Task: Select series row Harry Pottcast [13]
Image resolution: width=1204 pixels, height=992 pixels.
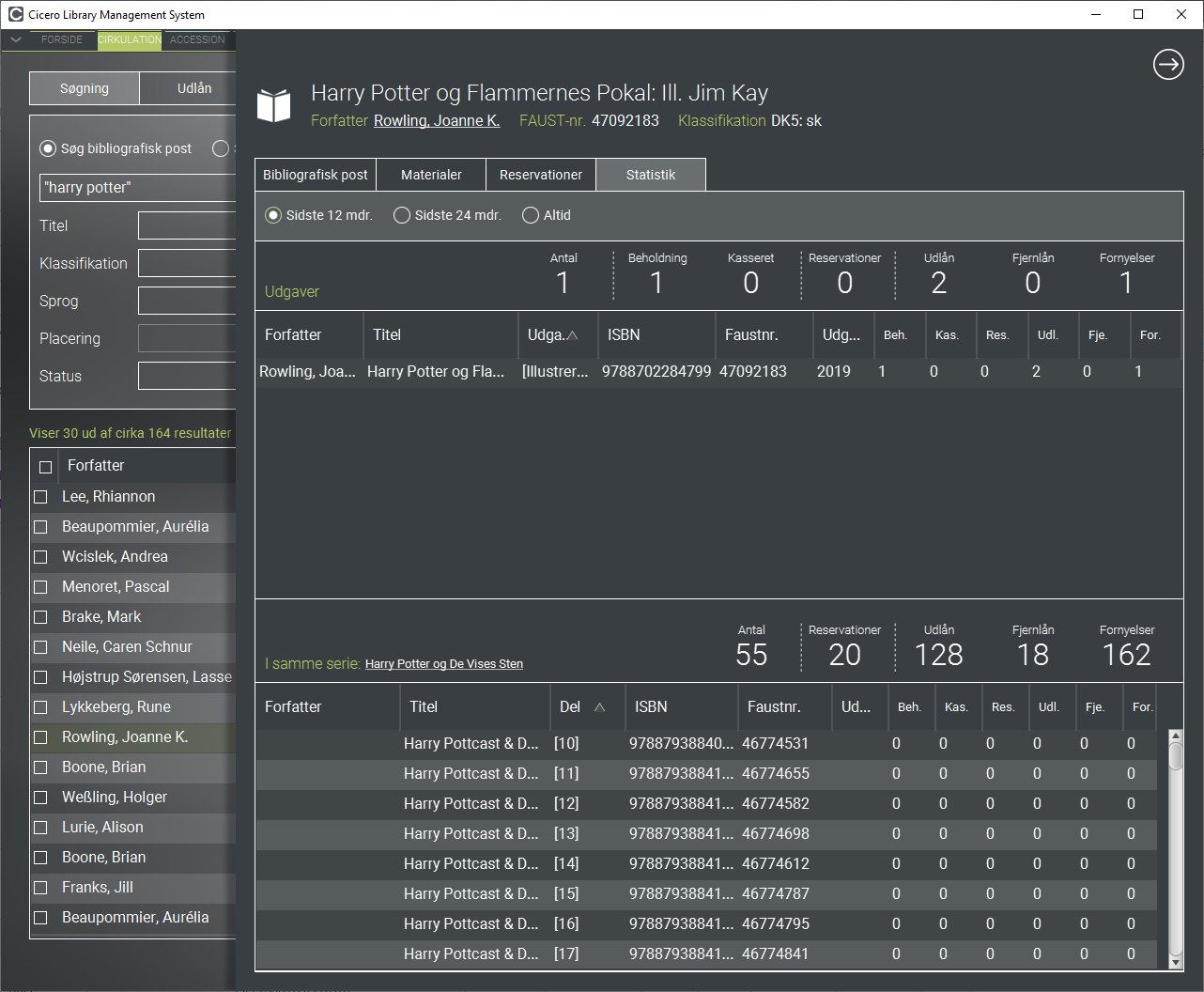Action: [x=706, y=834]
